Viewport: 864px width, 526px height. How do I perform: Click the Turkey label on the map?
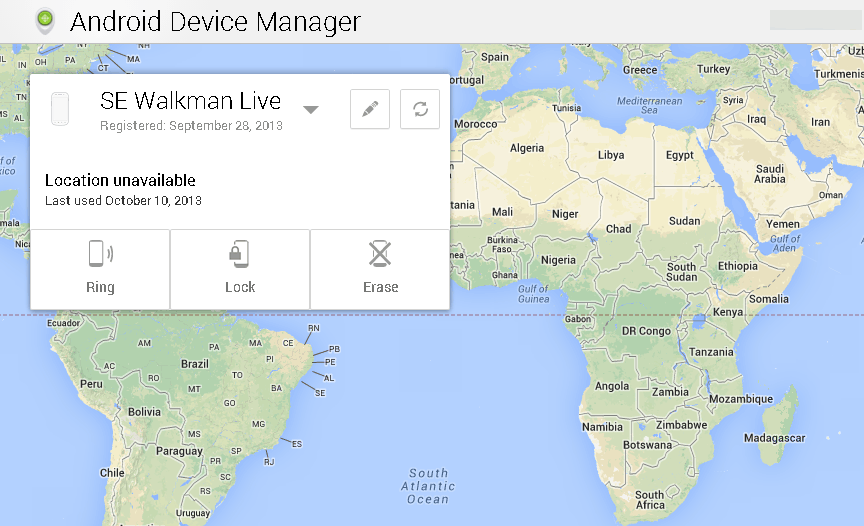[714, 69]
